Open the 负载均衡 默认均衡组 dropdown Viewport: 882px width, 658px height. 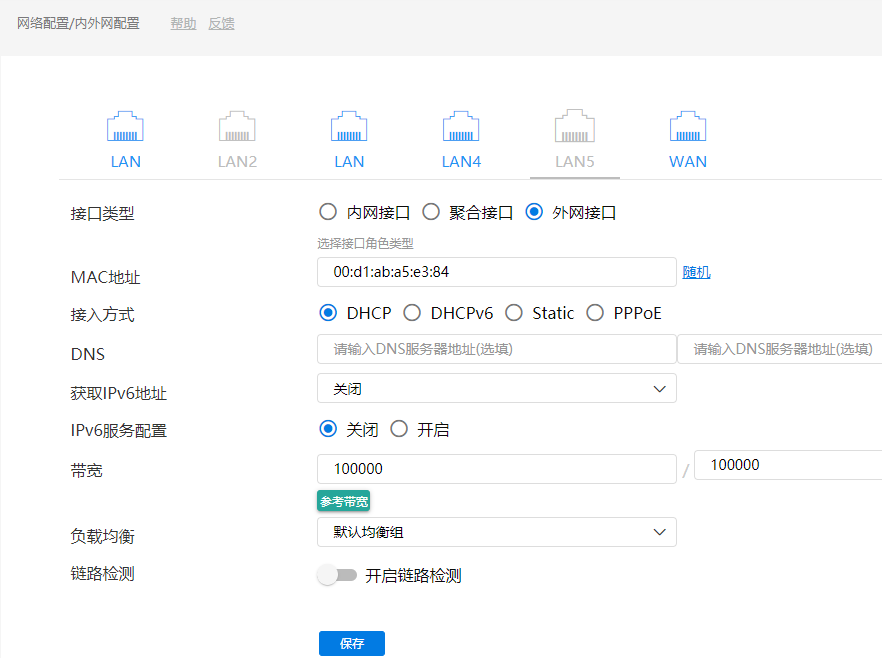pos(496,532)
